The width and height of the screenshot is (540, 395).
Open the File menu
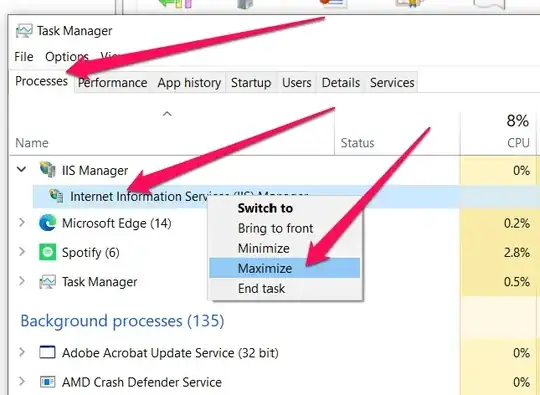tap(24, 56)
